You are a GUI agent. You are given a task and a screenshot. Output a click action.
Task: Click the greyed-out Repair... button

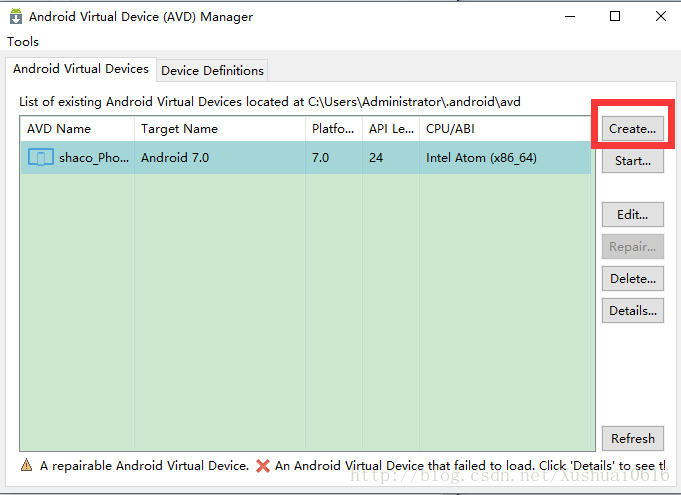pyautogui.click(x=632, y=247)
